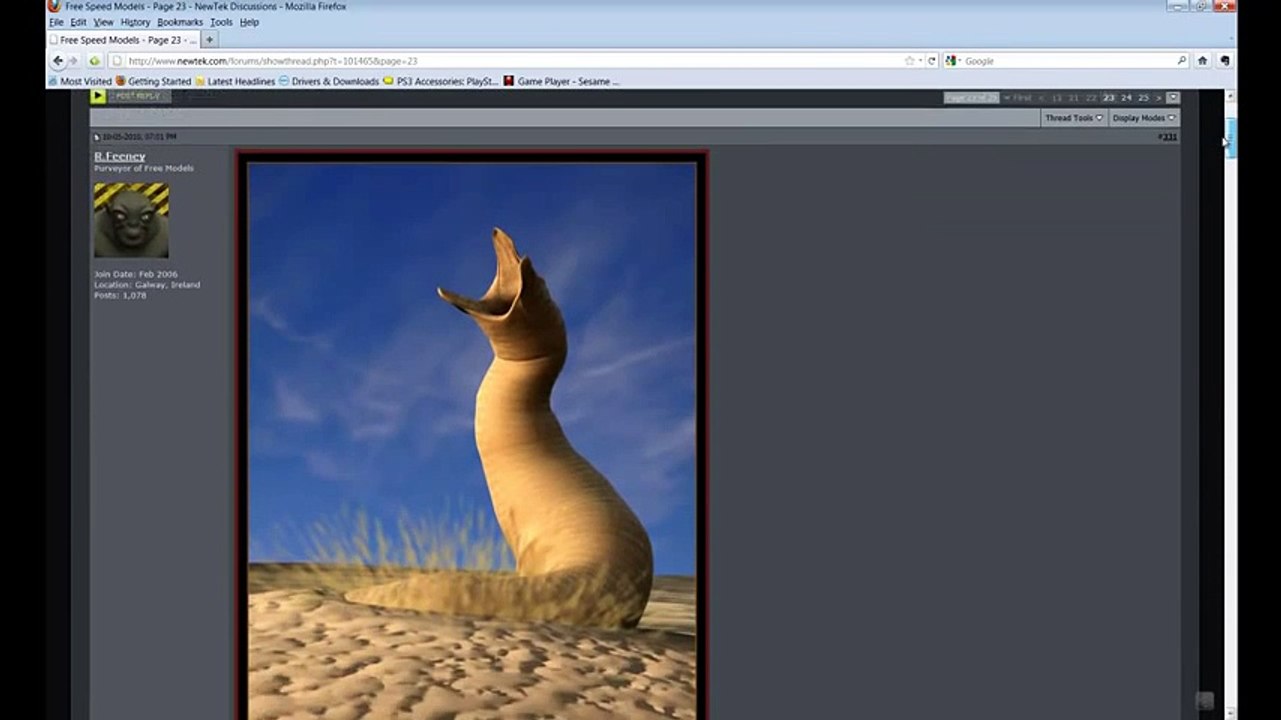The height and width of the screenshot is (720, 1281).
Task: Jump to the First page link
Action: click(x=1018, y=98)
